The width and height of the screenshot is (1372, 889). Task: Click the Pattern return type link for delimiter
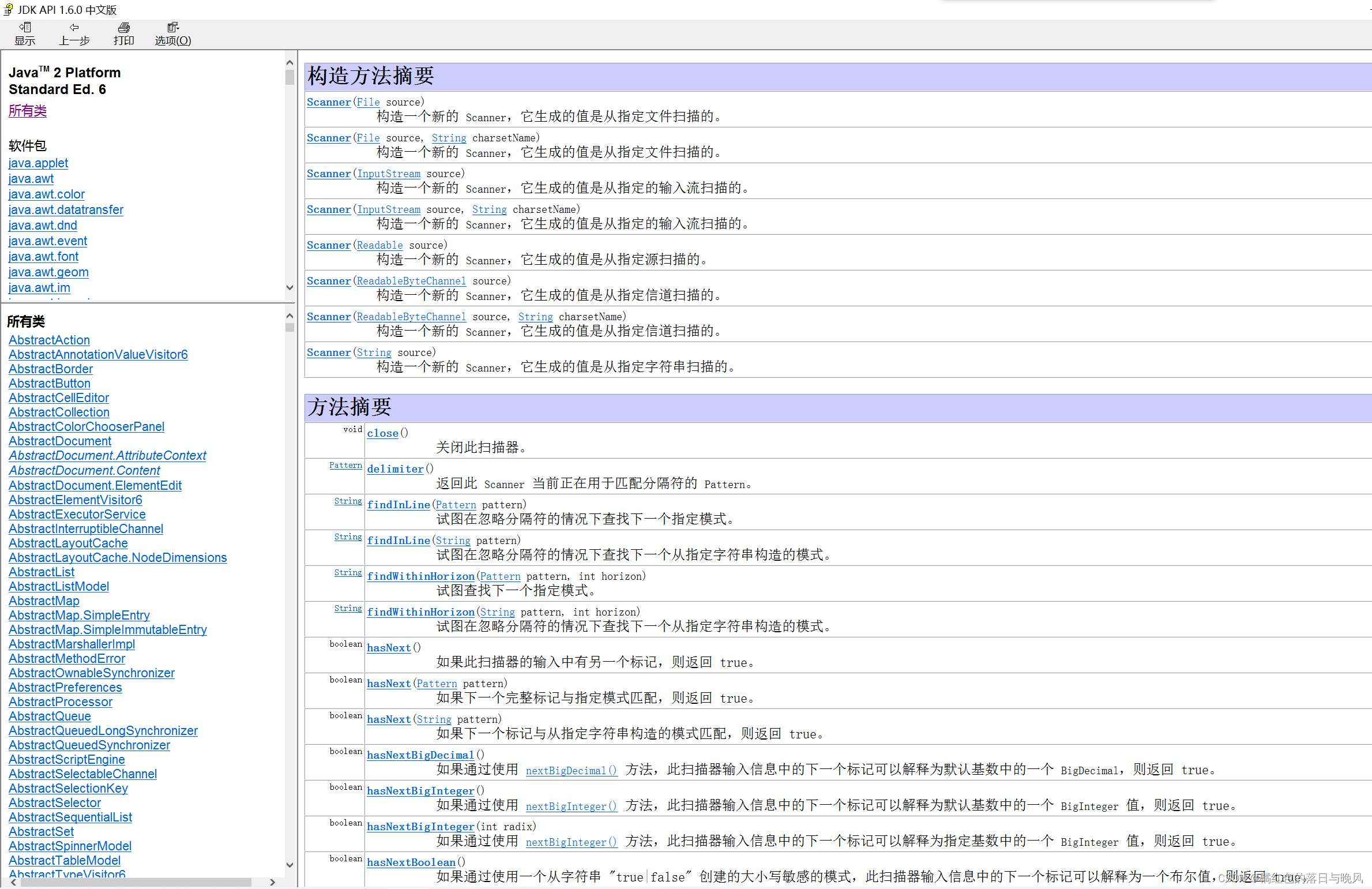click(x=345, y=466)
